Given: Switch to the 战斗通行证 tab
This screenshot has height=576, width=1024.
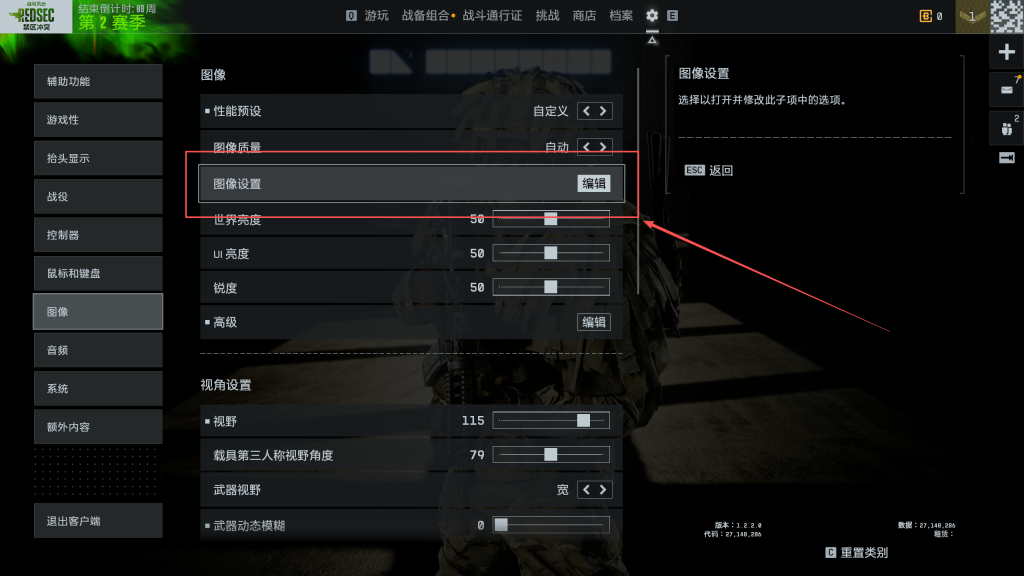Looking at the screenshot, I should point(492,16).
